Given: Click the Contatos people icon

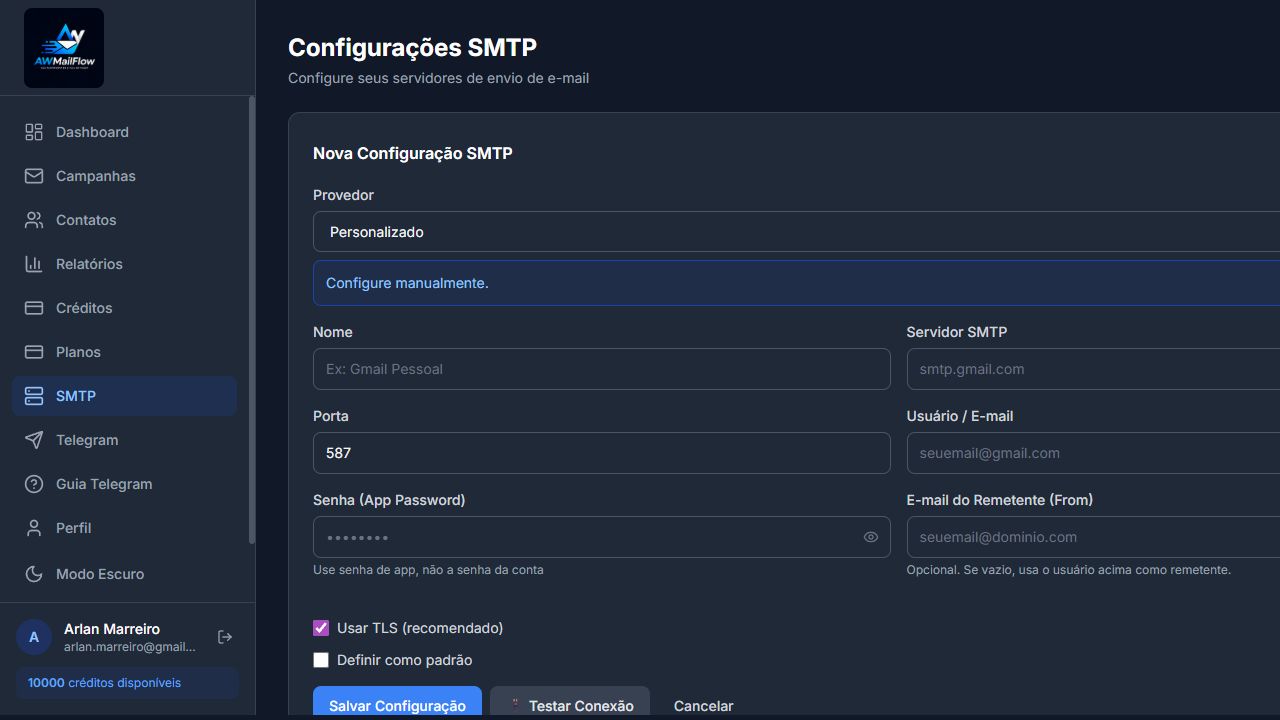Looking at the screenshot, I should 34,220.
